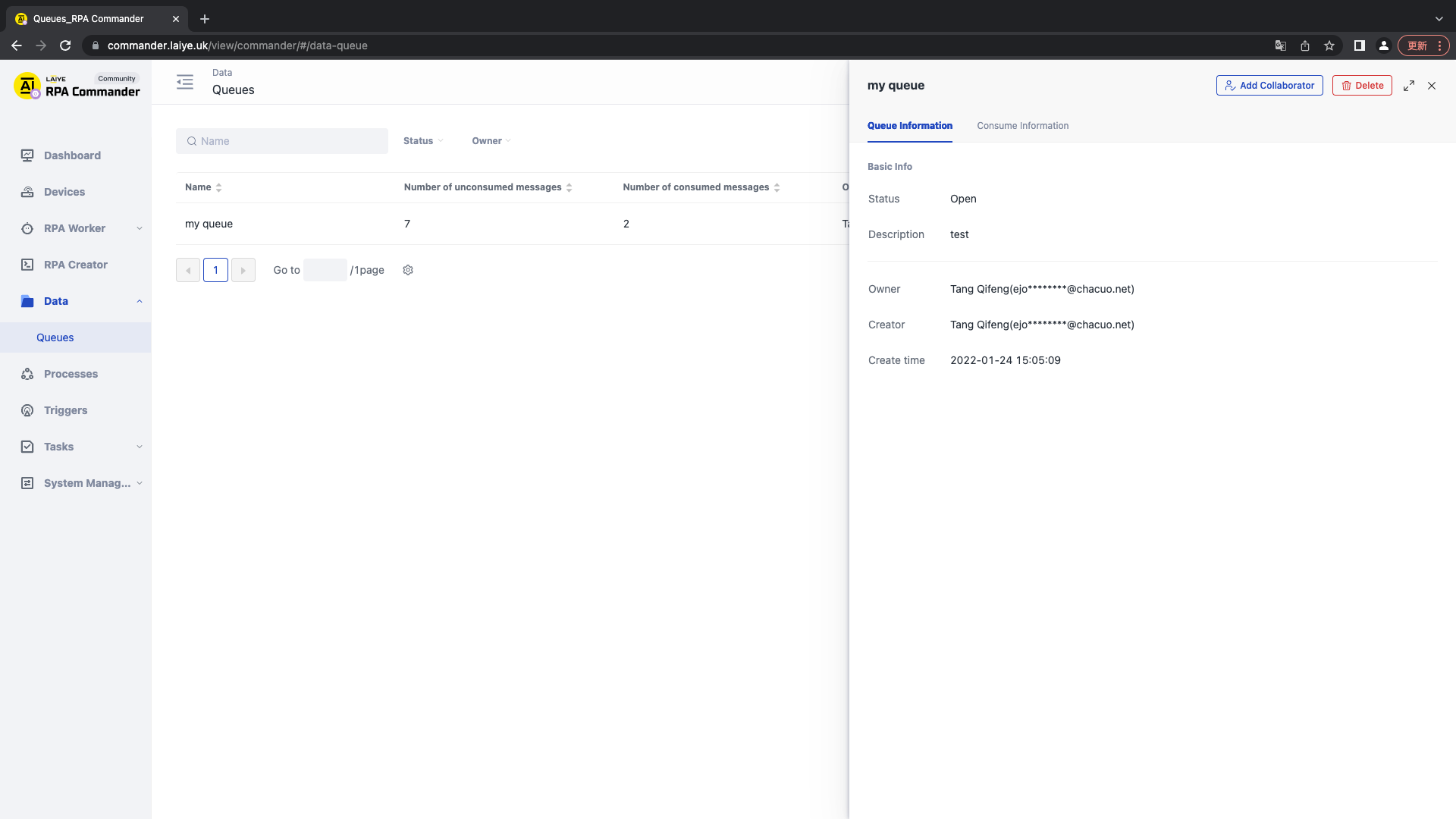
Task: Click the queue settings gear icon
Action: (x=408, y=270)
